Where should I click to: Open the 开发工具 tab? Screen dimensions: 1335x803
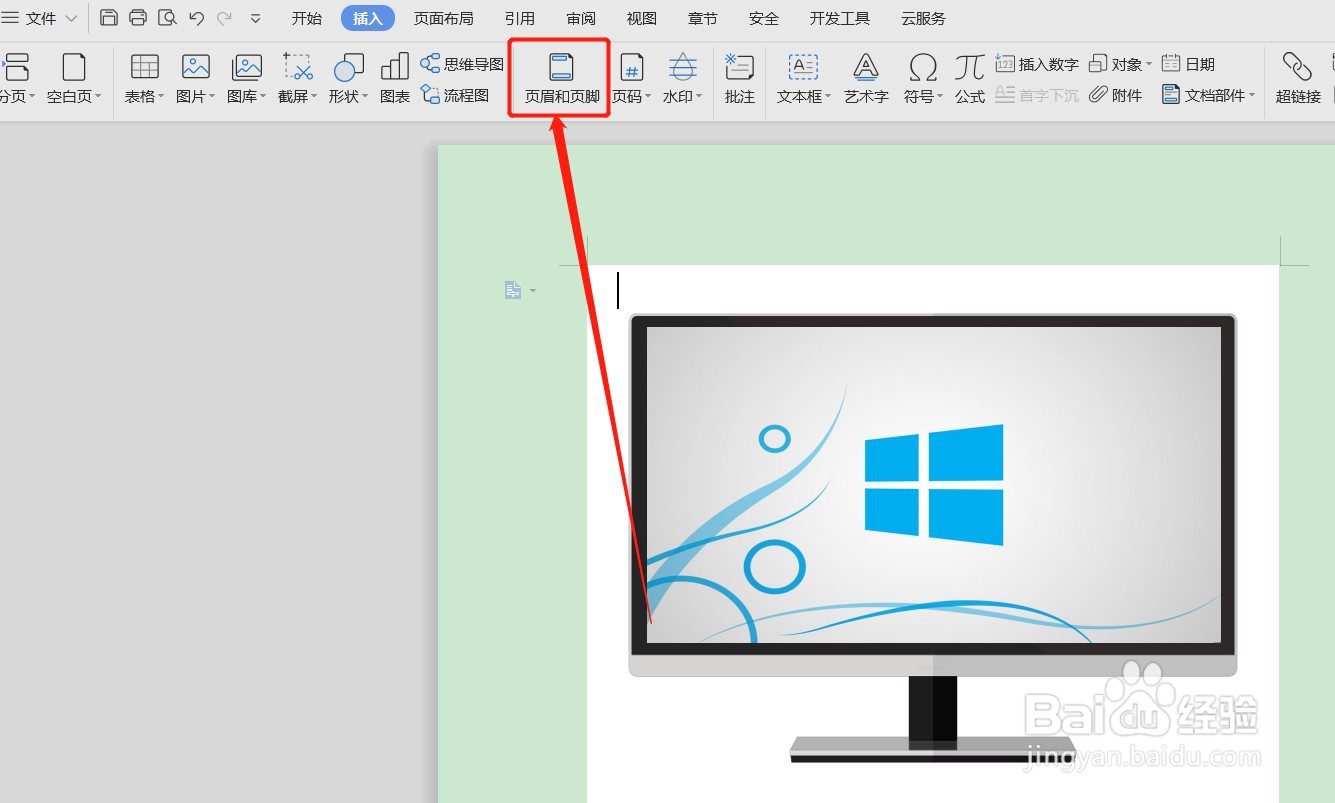coord(840,18)
